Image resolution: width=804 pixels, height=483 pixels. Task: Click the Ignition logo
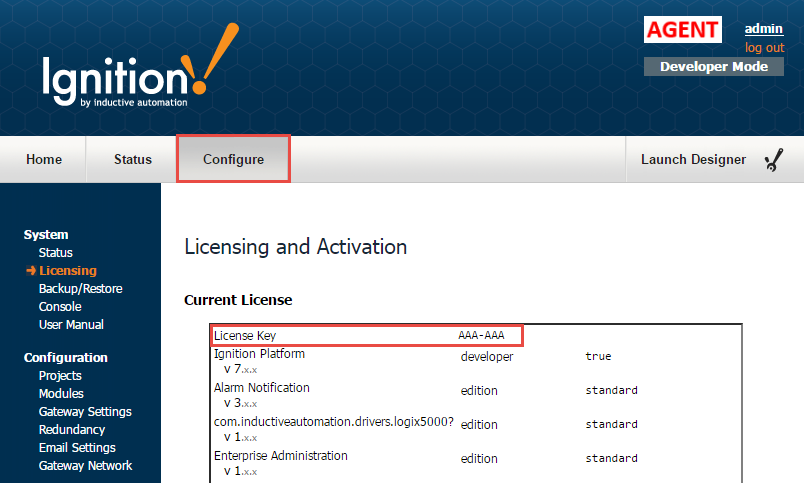coord(140,65)
